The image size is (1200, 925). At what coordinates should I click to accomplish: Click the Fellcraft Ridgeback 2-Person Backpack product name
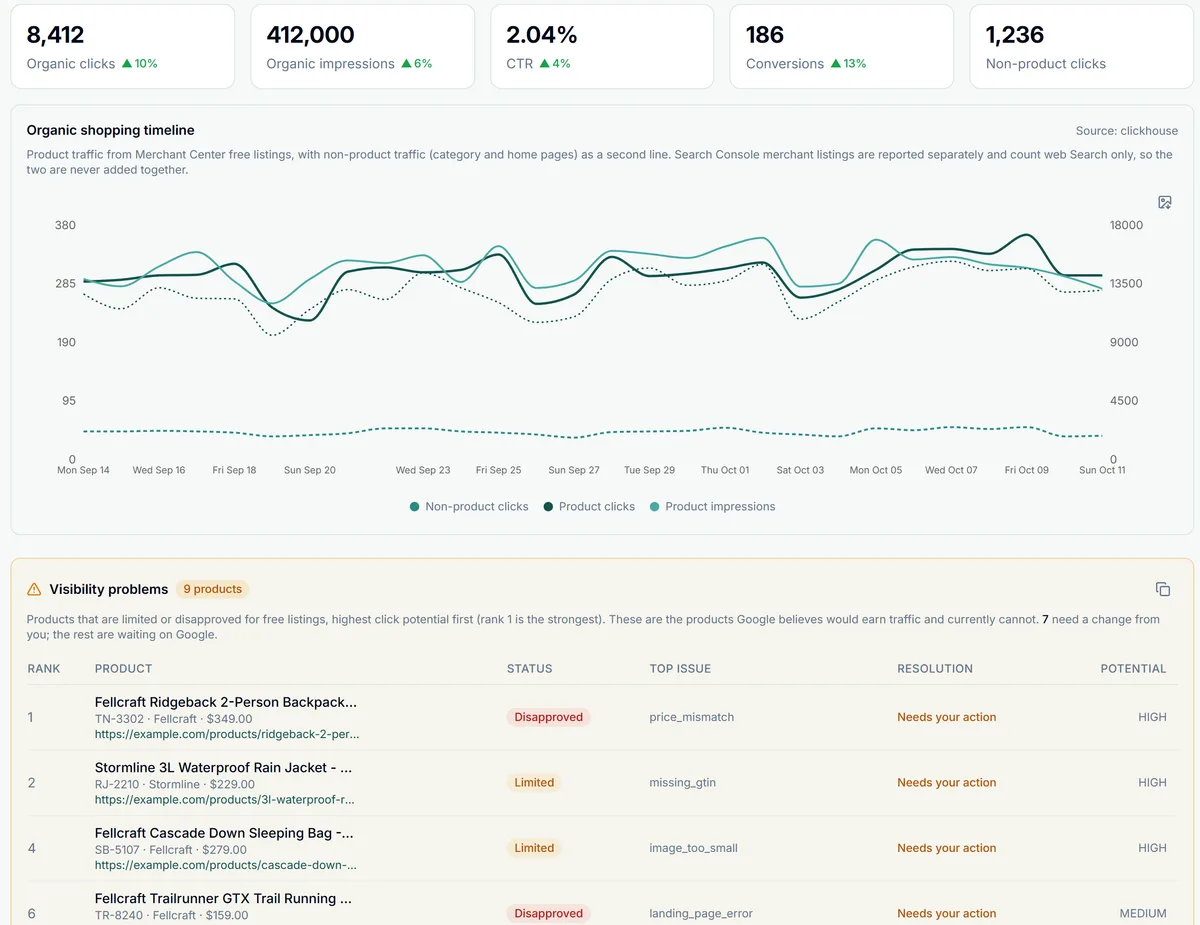pyautogui.click(x=226, y=702)
